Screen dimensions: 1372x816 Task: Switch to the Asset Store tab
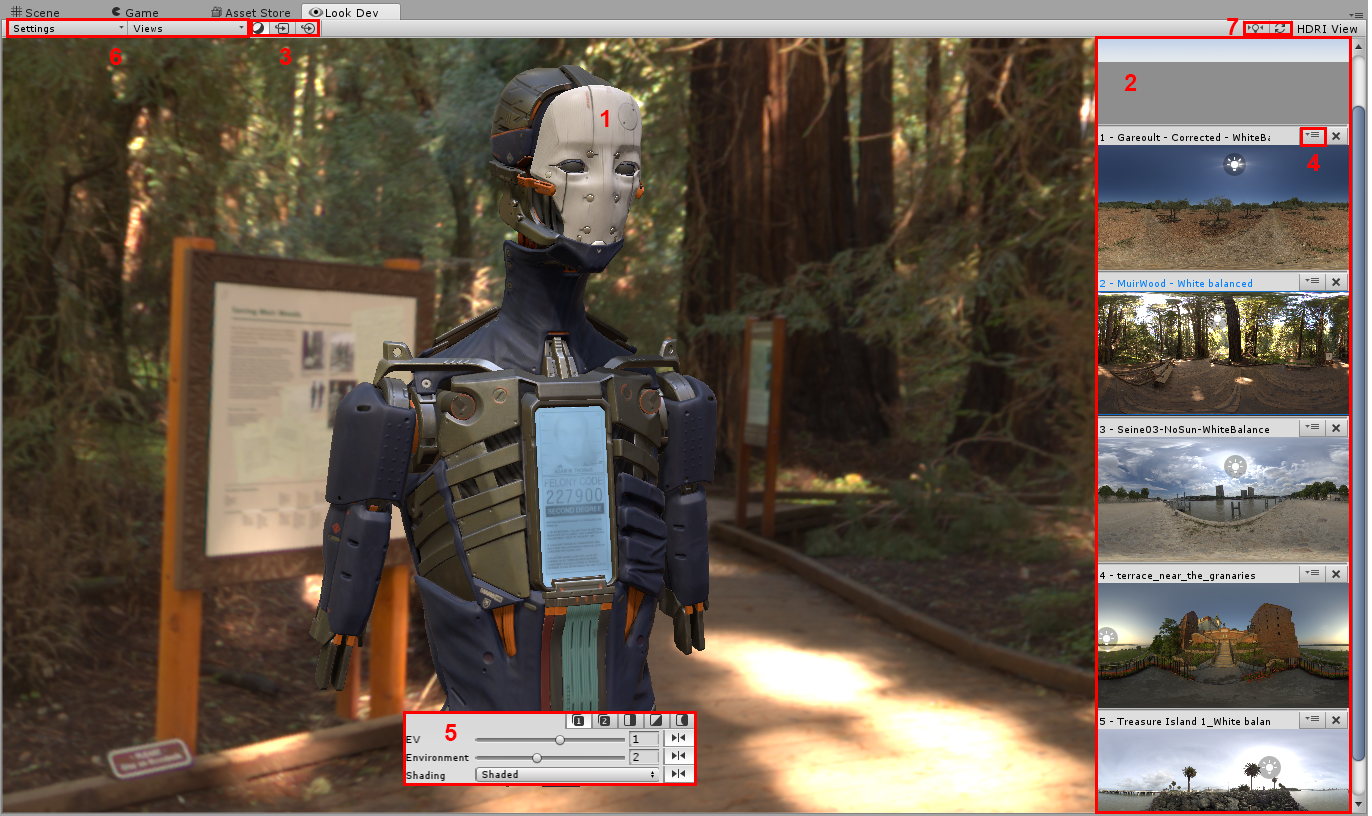[x=250, y=12]
